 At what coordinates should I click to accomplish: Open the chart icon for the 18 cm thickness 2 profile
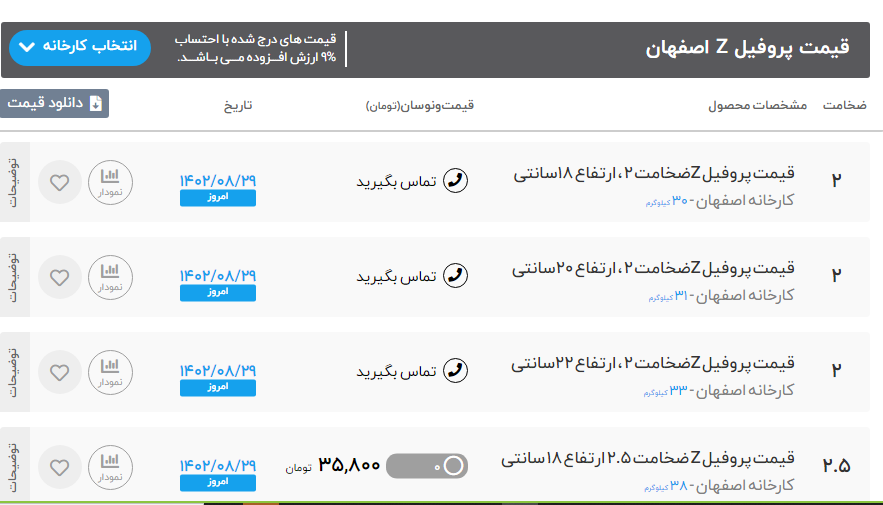110,181
